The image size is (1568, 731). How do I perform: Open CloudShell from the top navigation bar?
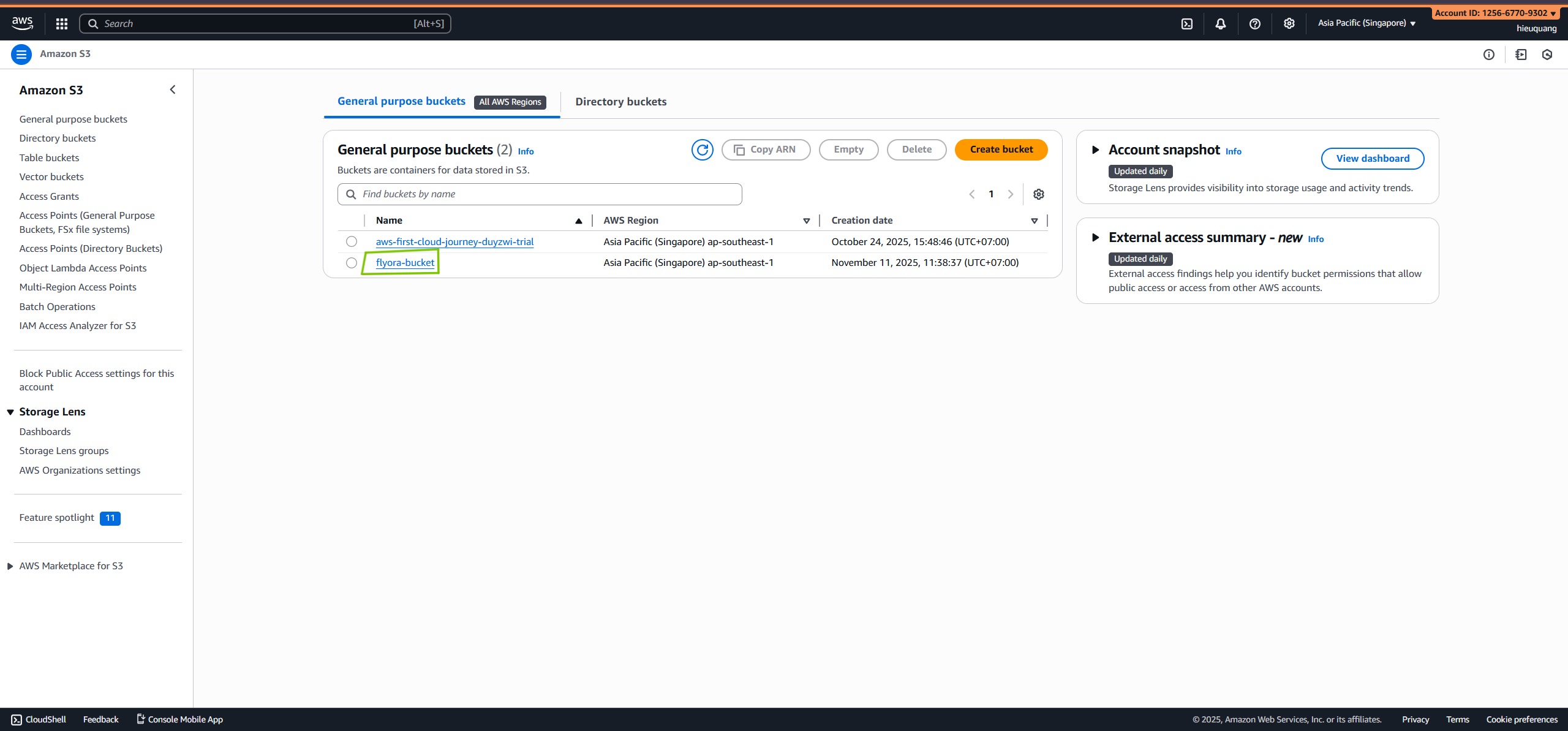tap(1188, 23)
